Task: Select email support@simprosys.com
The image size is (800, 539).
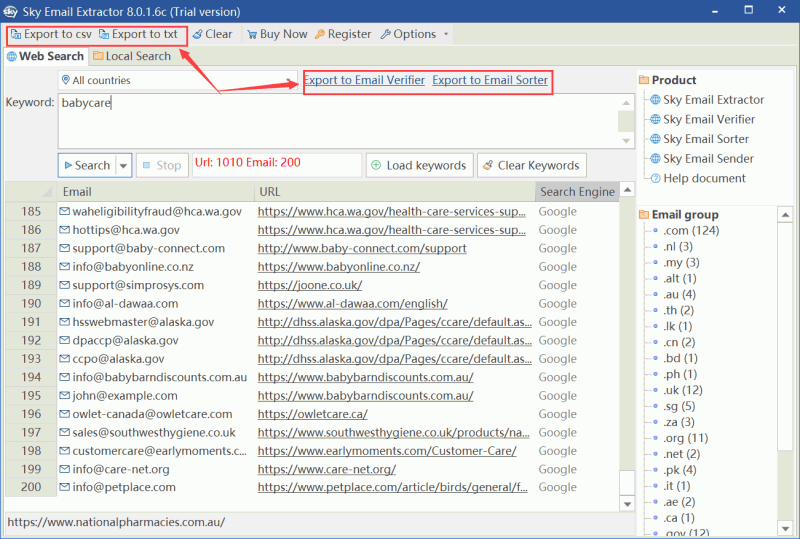Action: pos(138,285)
